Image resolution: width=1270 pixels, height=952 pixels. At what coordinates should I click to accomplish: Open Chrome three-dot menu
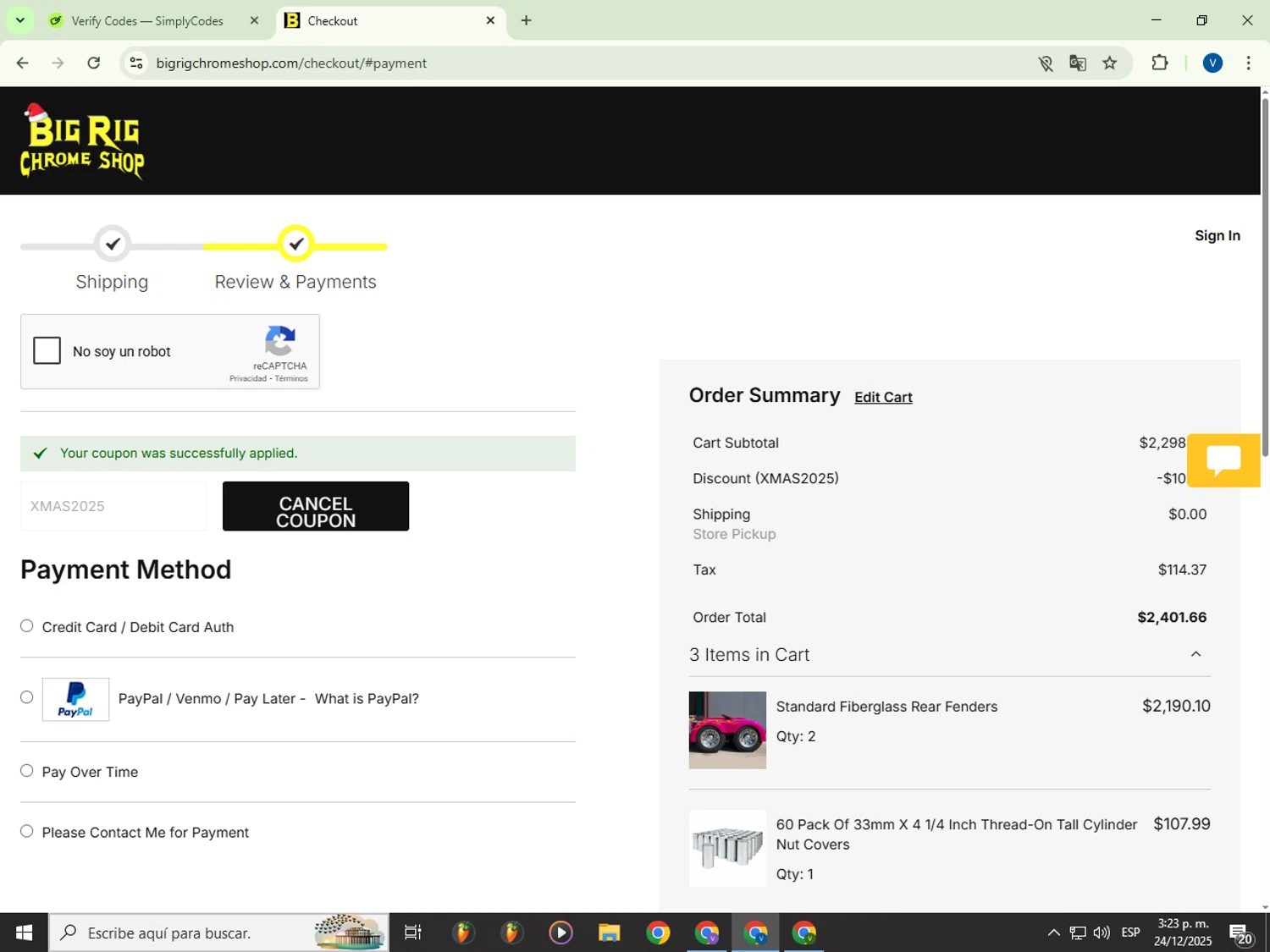[1248, 63]
